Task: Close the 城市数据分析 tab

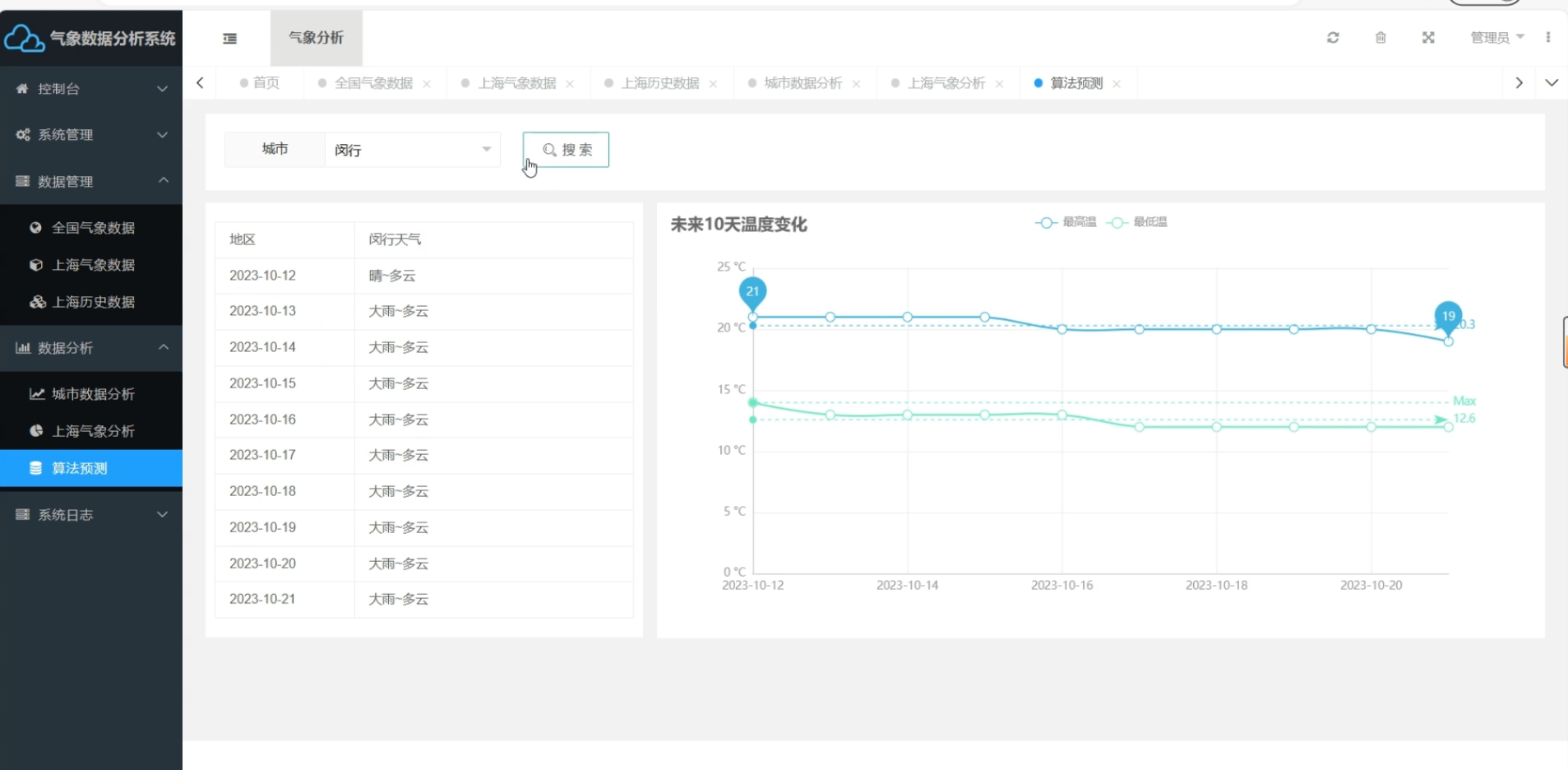Action: [856, 84]
